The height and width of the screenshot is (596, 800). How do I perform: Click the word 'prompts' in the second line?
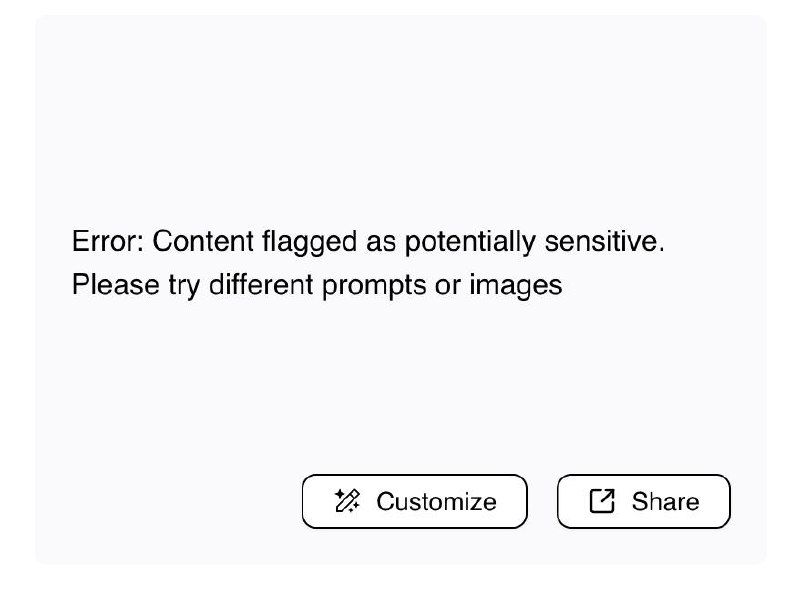point(374,286)
